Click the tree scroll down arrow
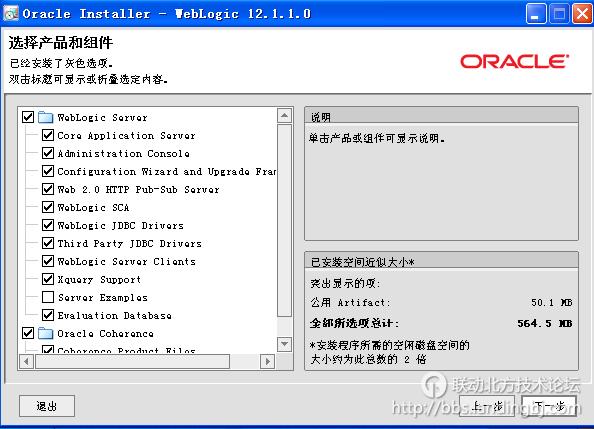Screen dimensions: 594x429 [x=284, y=344]
